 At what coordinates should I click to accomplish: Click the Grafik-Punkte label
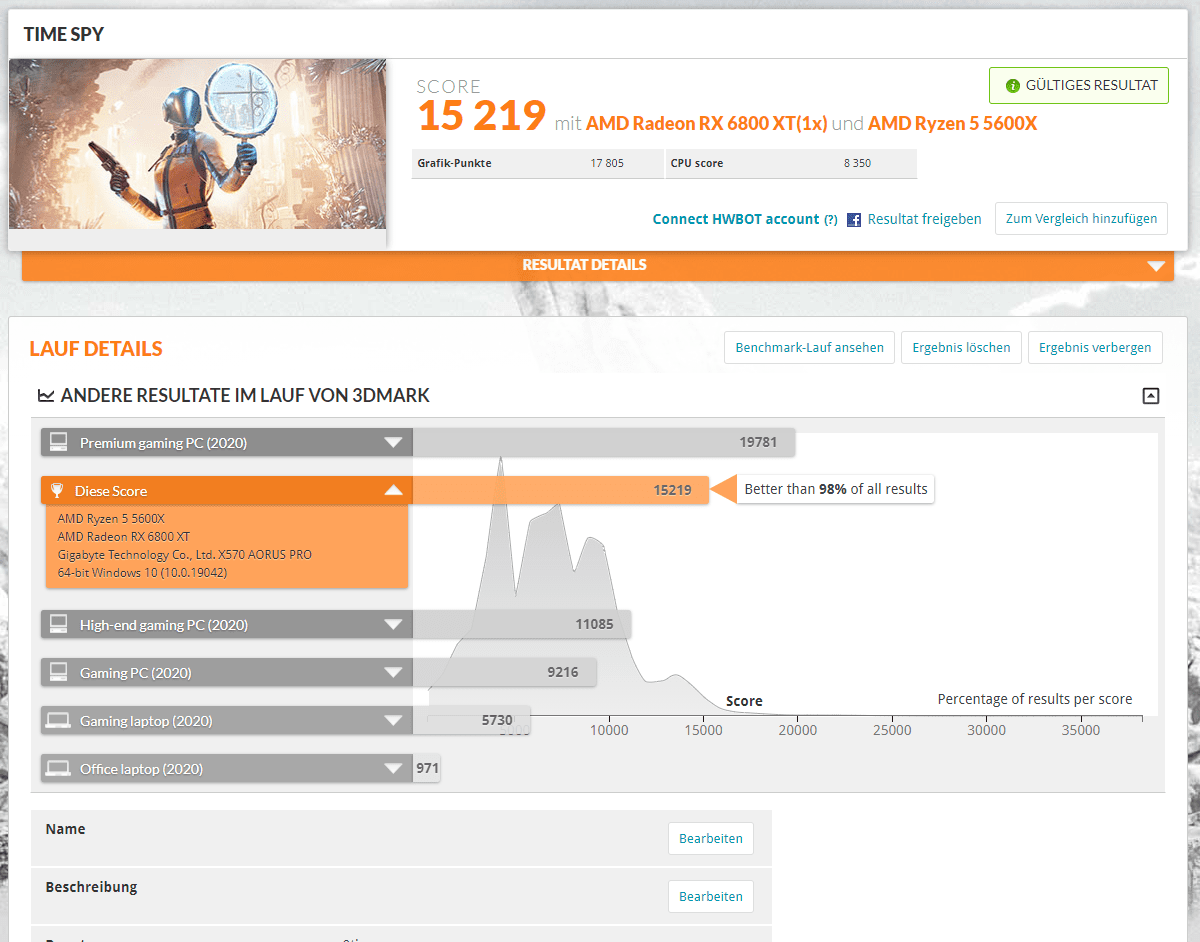(x=454, y=163)
